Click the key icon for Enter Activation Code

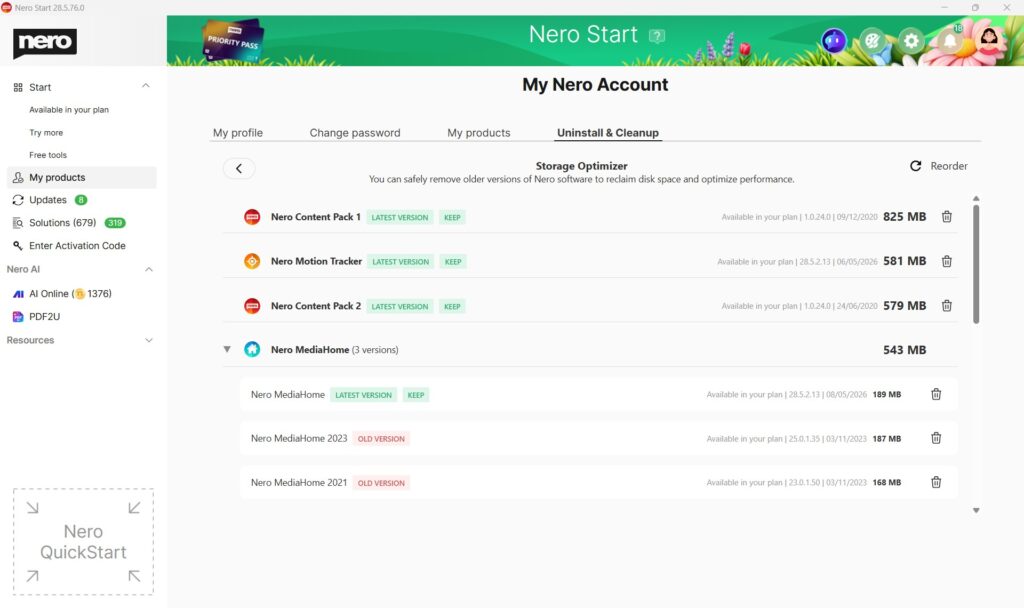18,246
